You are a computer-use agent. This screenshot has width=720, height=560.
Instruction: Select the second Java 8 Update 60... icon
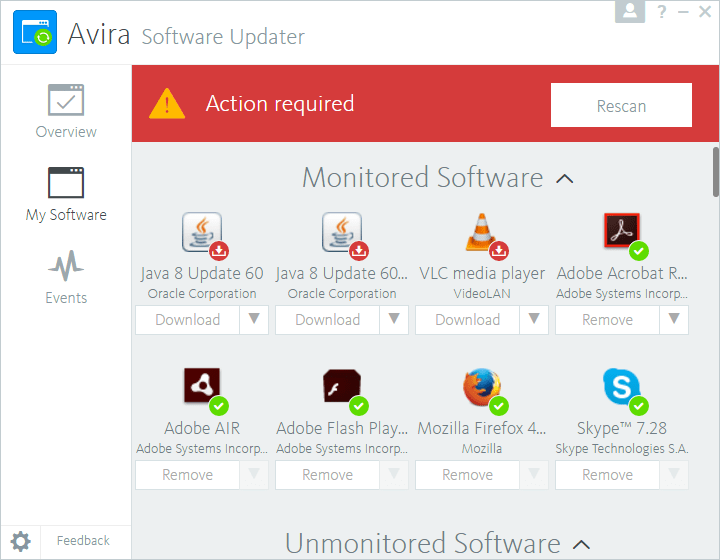(342, 232)
